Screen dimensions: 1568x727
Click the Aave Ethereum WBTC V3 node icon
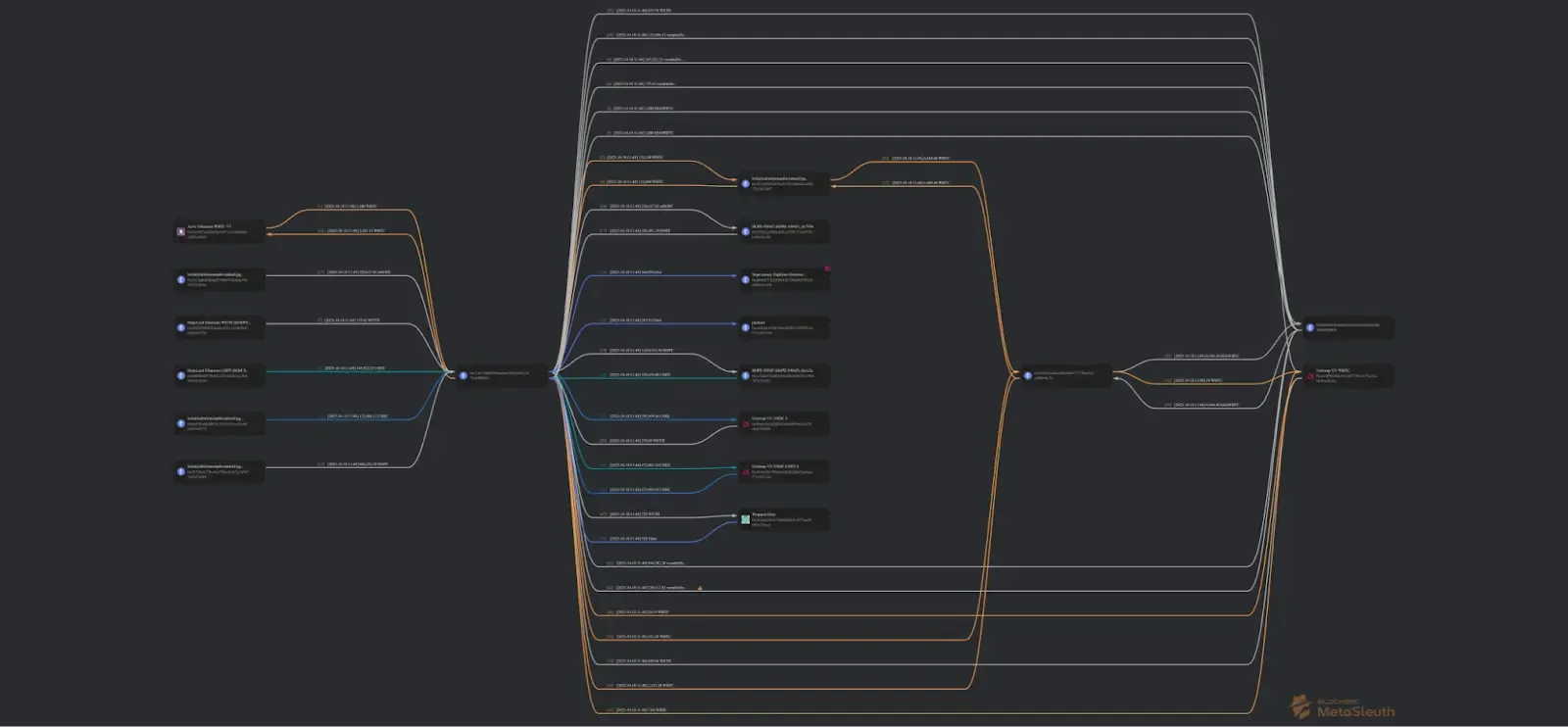(x=180, y=232)
